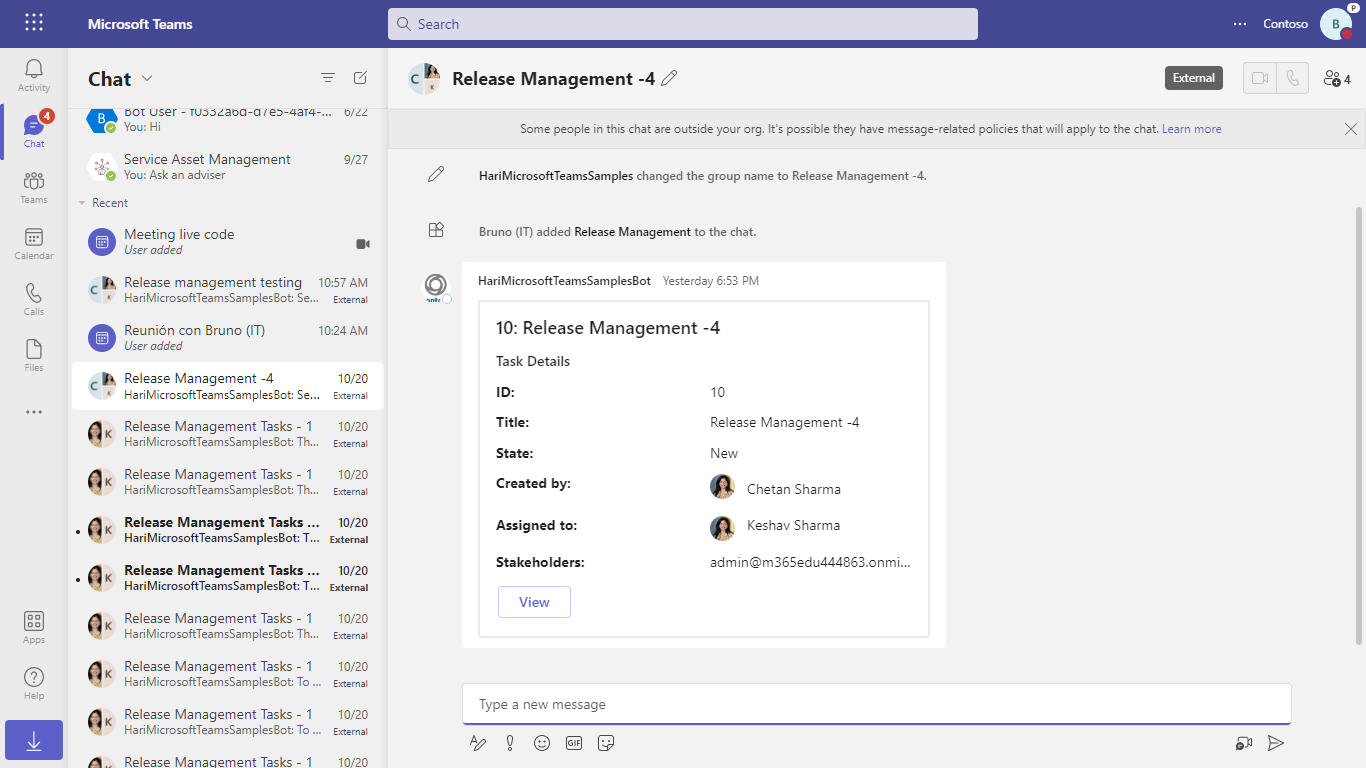1366x768 pixels.
Task: View and add participants
Action: (1337, 78)
